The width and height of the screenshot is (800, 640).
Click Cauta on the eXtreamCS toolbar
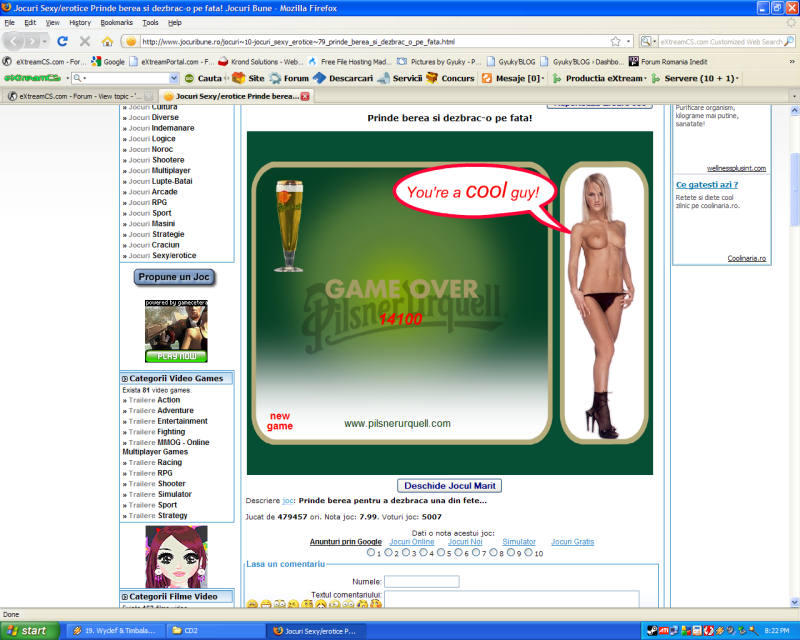pos(204,78)
